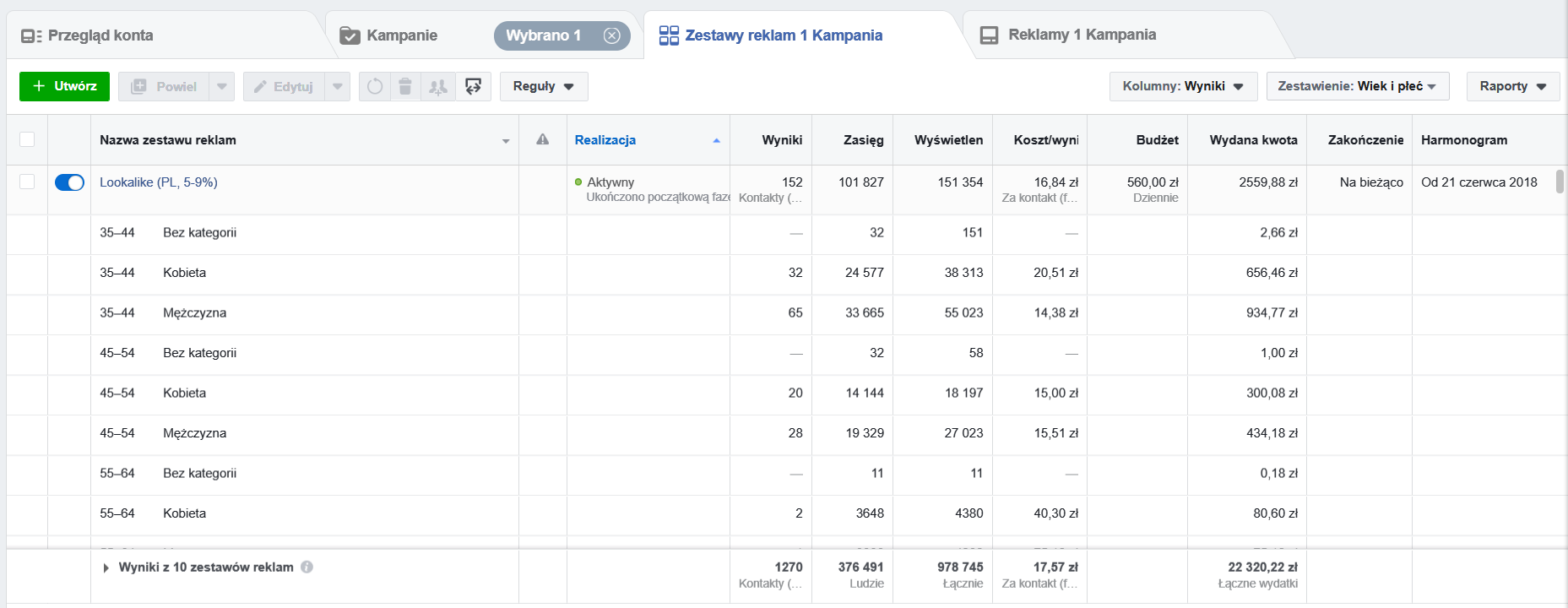Click the export/share icon in the toolbar
The image size is (1568, 608).
(x=474, y=86)
